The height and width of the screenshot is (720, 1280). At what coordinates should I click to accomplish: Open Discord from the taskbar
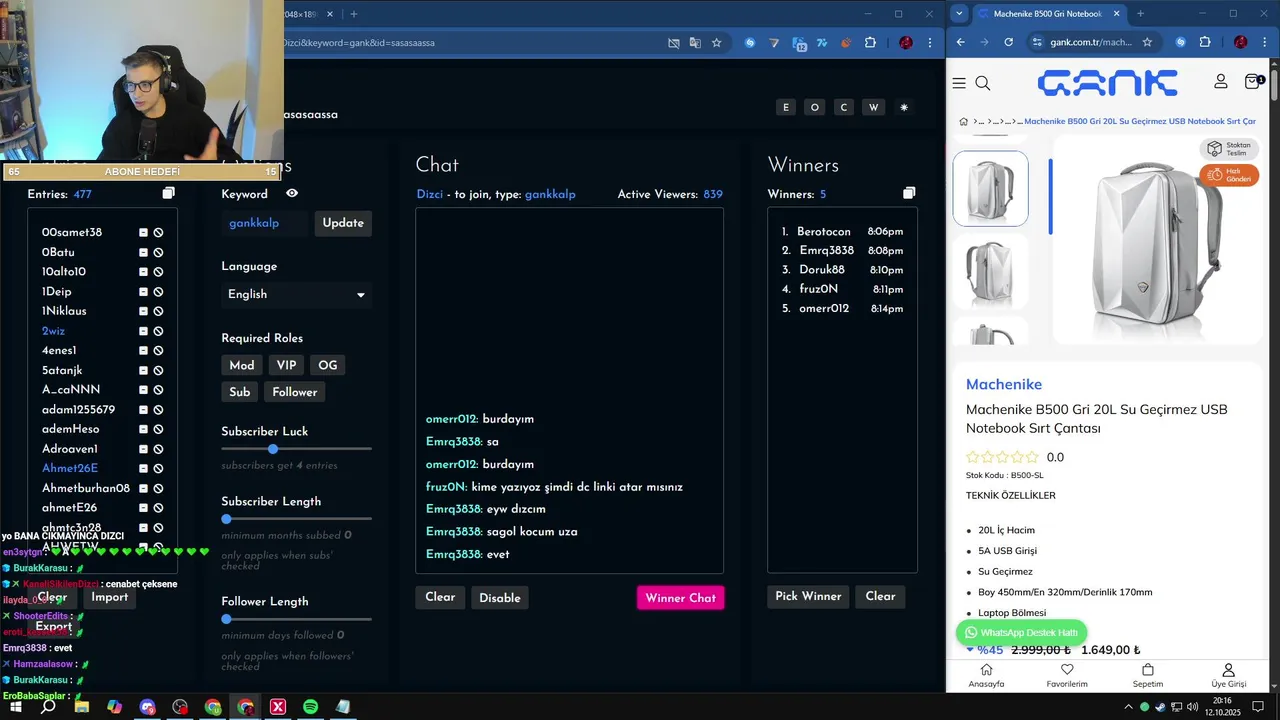pos(148,707)
